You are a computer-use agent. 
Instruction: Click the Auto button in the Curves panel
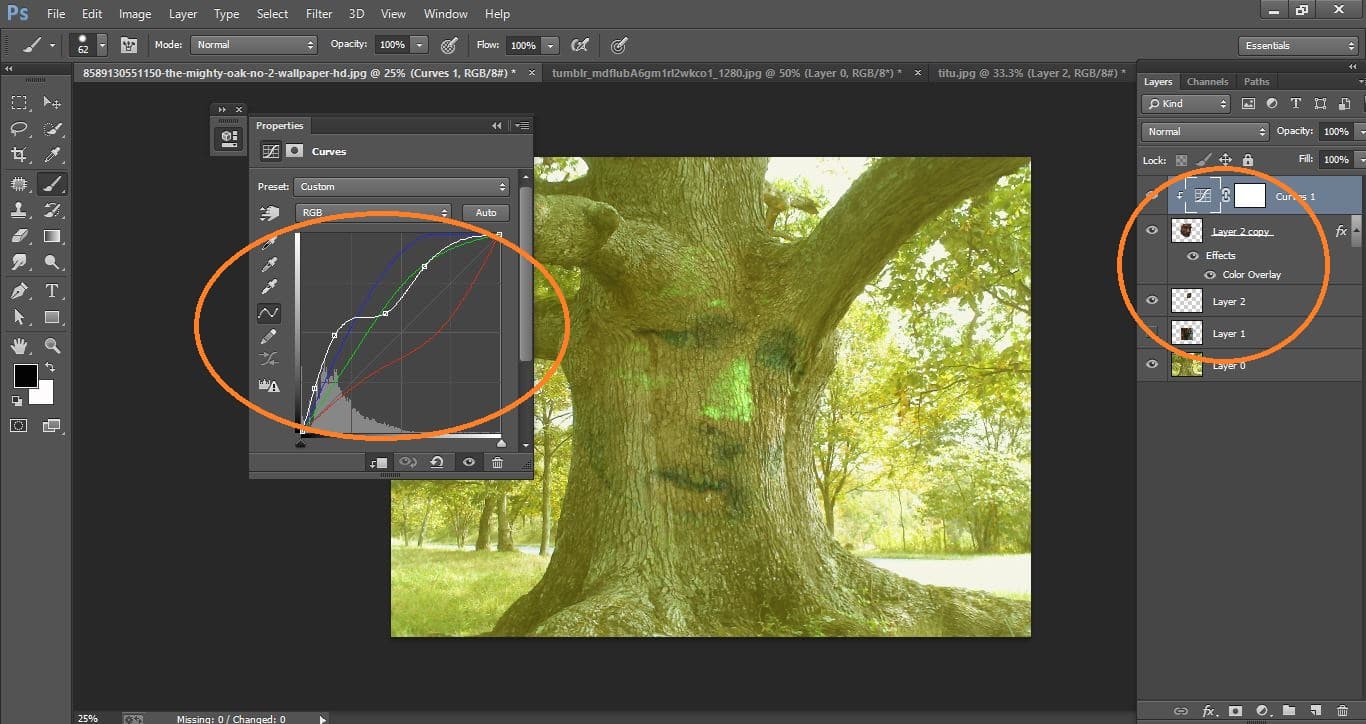[x=485, y=212]
